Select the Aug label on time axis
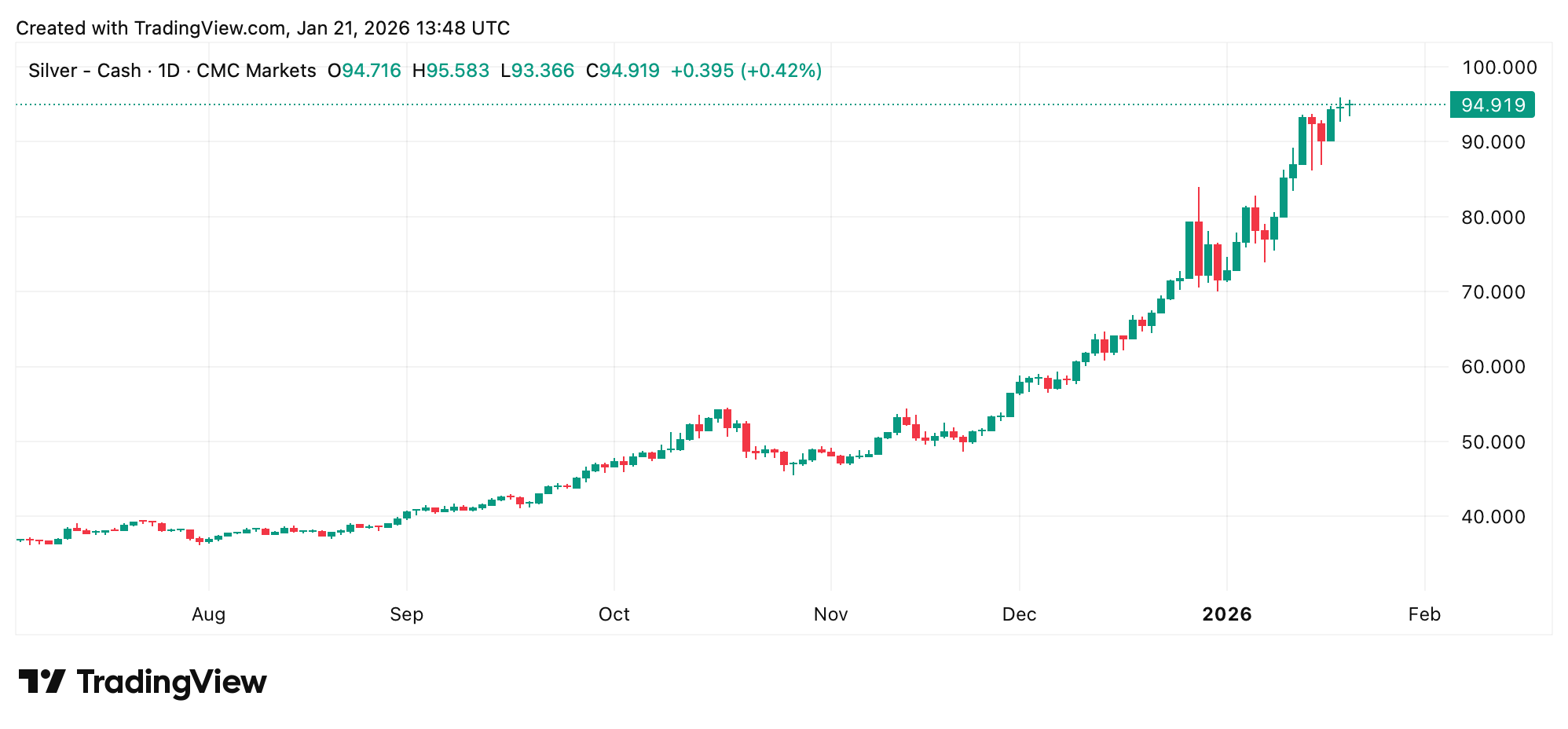The image size is (1568, 729). [x=207, y=615]
